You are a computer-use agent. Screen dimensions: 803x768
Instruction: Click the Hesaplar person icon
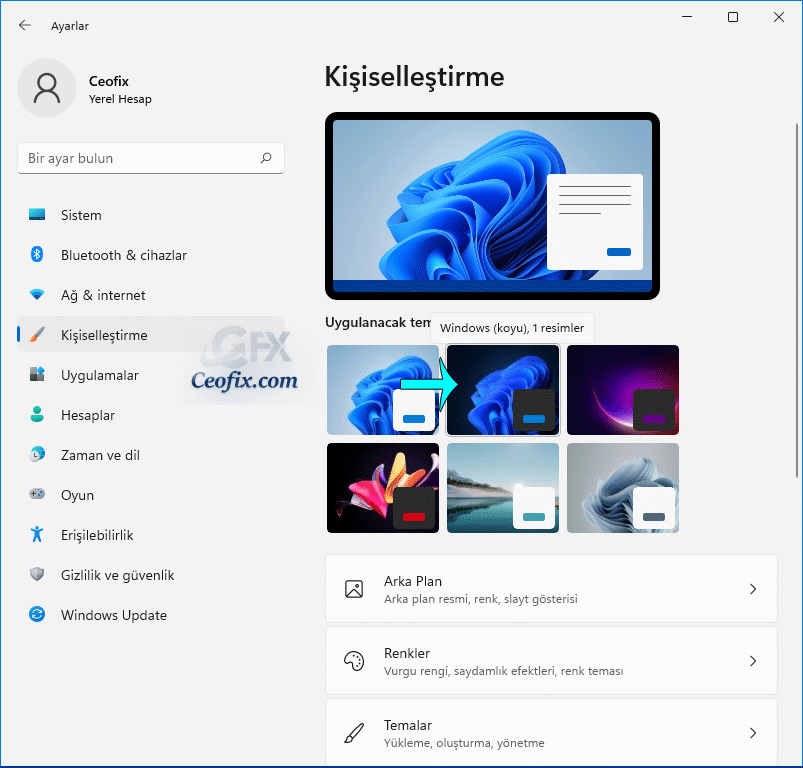tap(37, 414)
